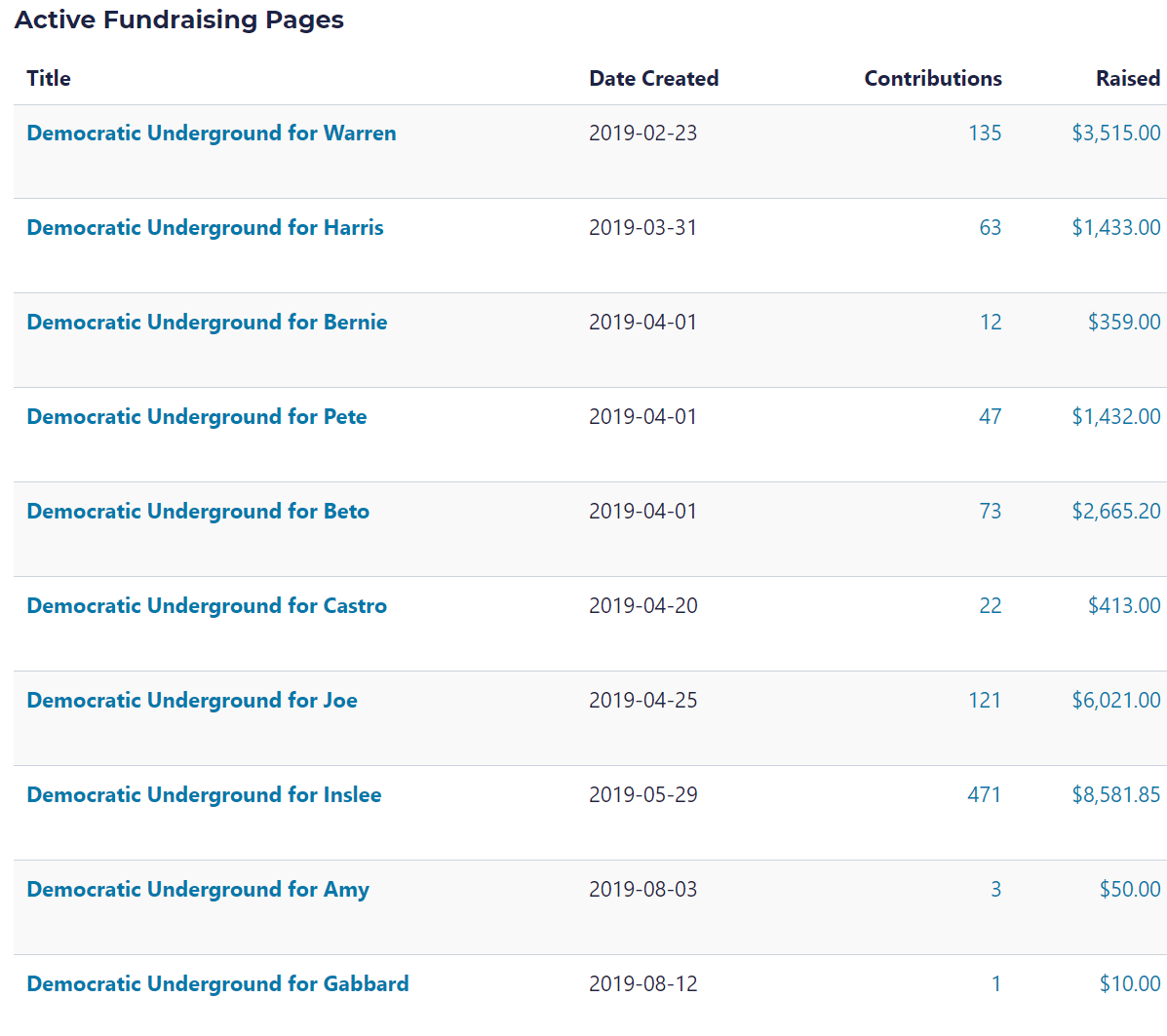Open Democratic Underground for Inslee link
Image resolution: width=1167 pixels, height=1036 pixels.
pos(204,795)
